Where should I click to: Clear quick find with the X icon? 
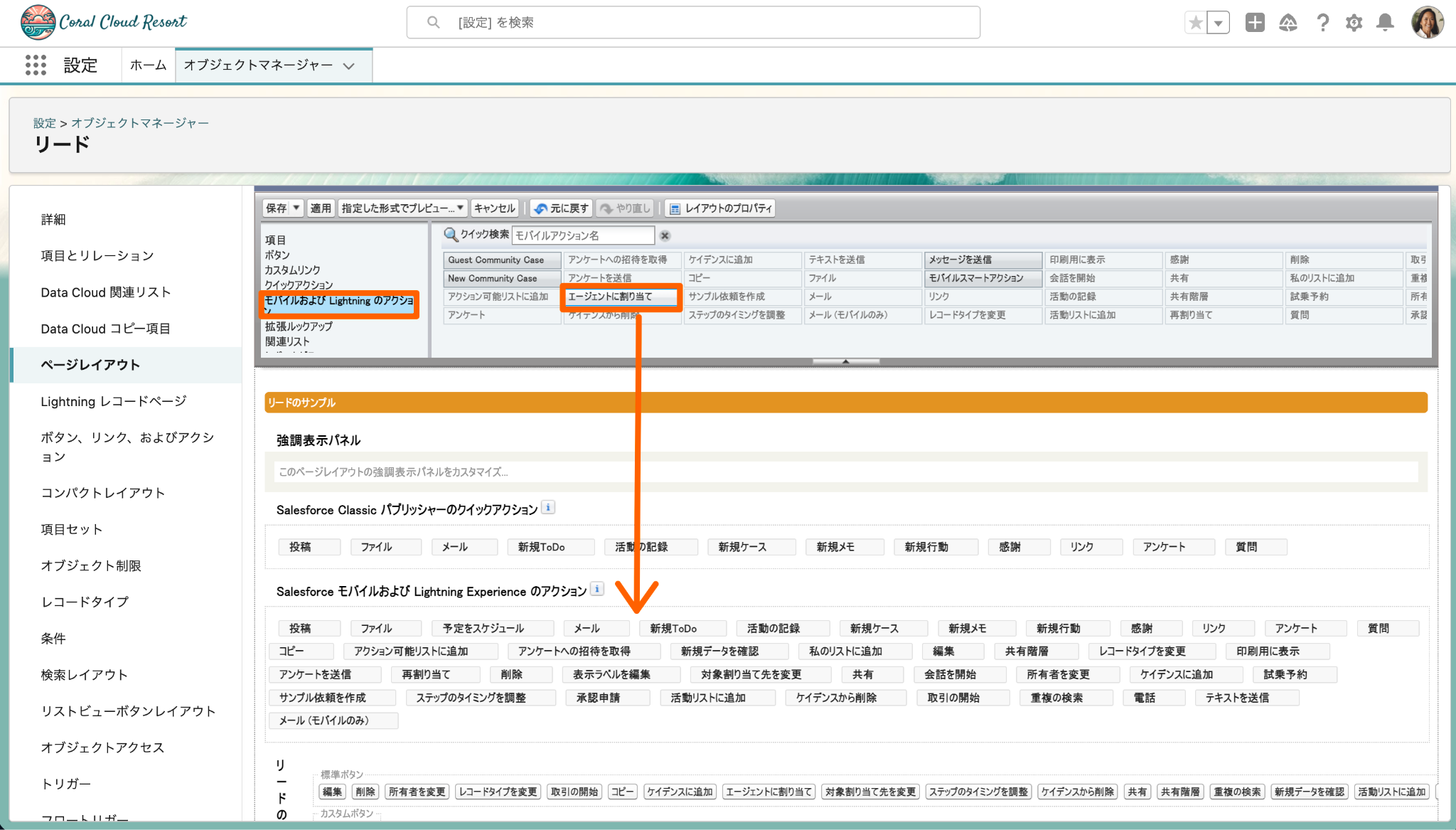(665, 235)
